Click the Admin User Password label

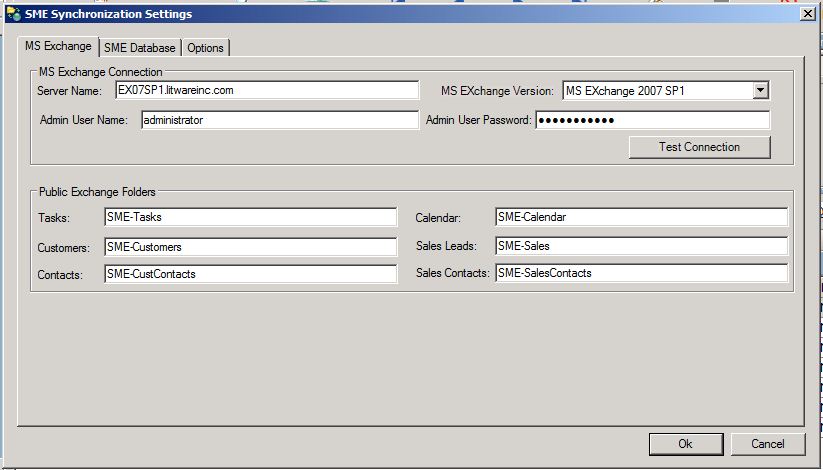coord(479,120)
